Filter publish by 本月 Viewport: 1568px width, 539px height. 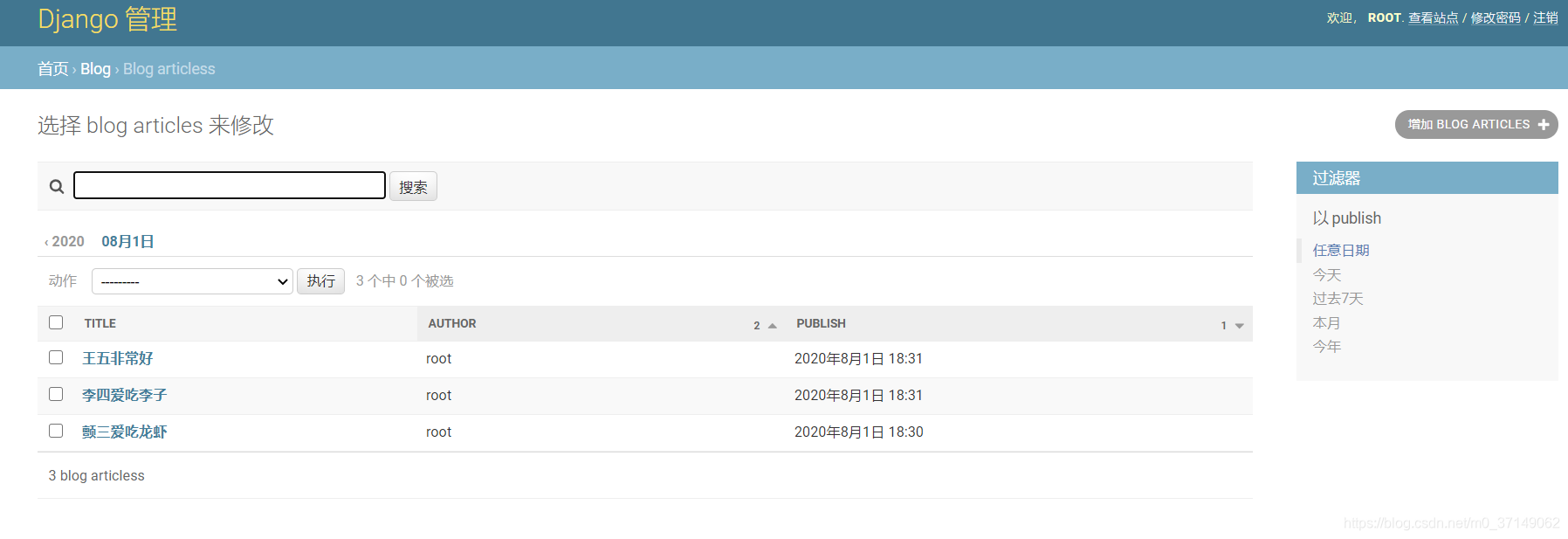[1327, 322]
